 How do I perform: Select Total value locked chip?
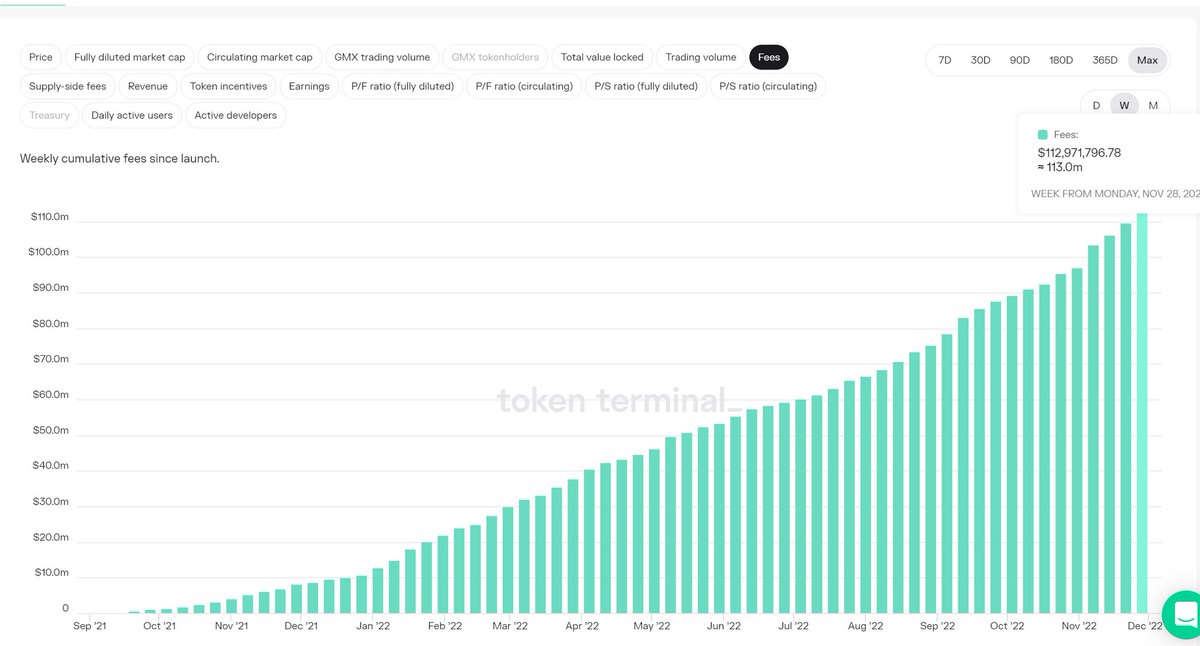(602, 57)
